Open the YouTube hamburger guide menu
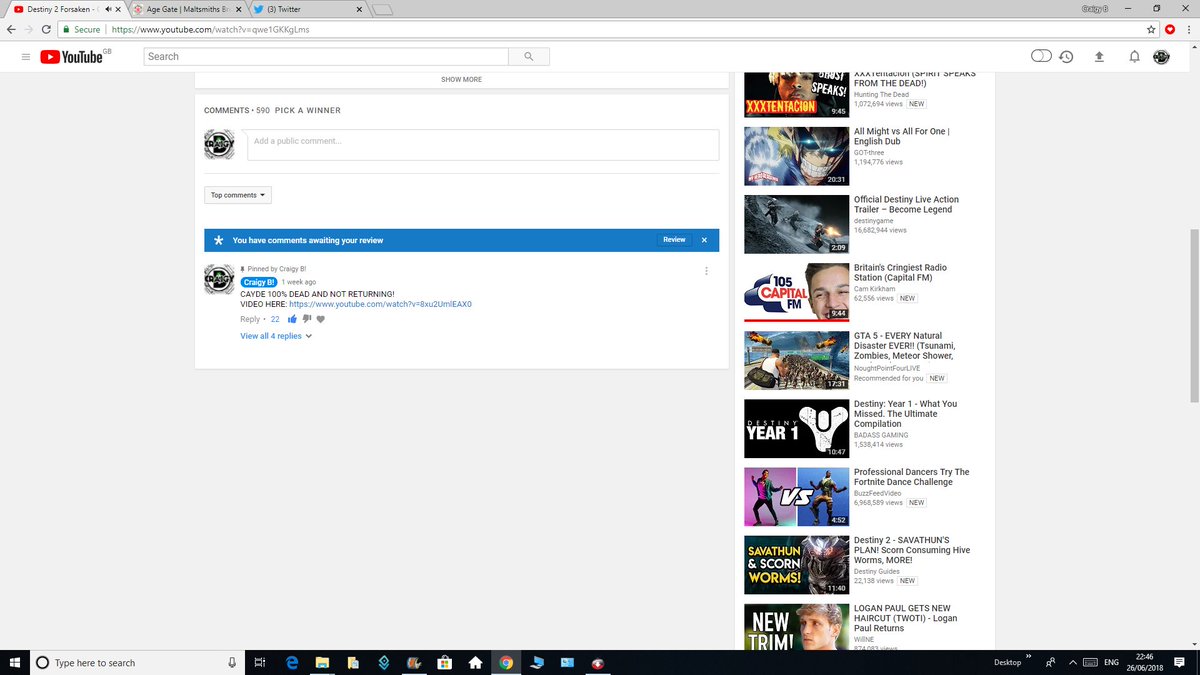Screen dimensions: 1200x675 tap(26, 57)
